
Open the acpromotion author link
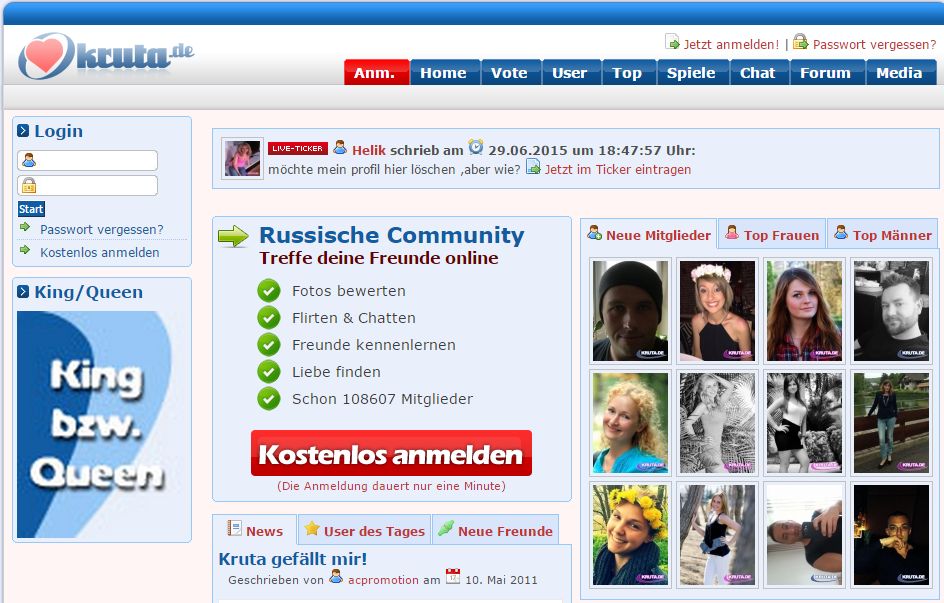(x=383, y=580)
